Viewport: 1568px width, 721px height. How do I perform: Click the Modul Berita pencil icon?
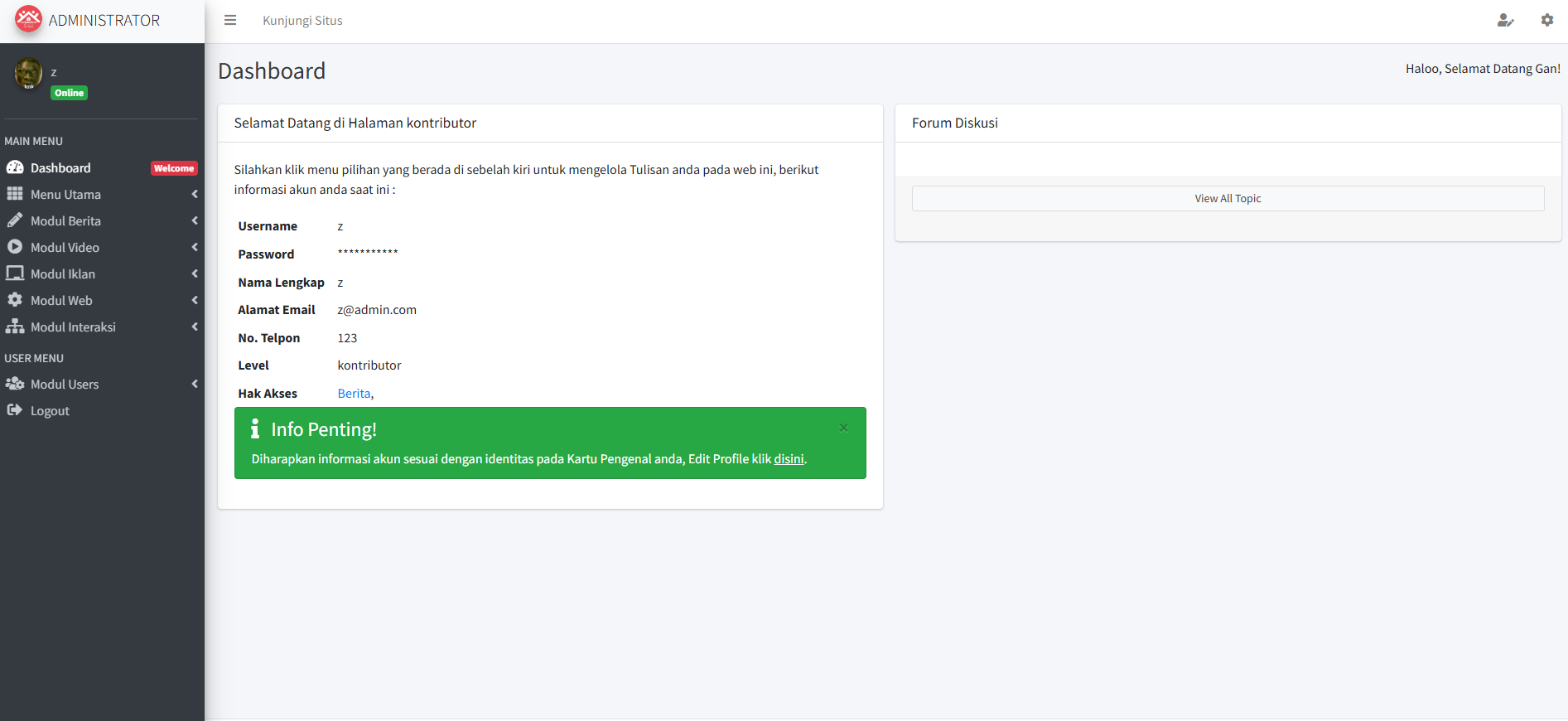15,220
